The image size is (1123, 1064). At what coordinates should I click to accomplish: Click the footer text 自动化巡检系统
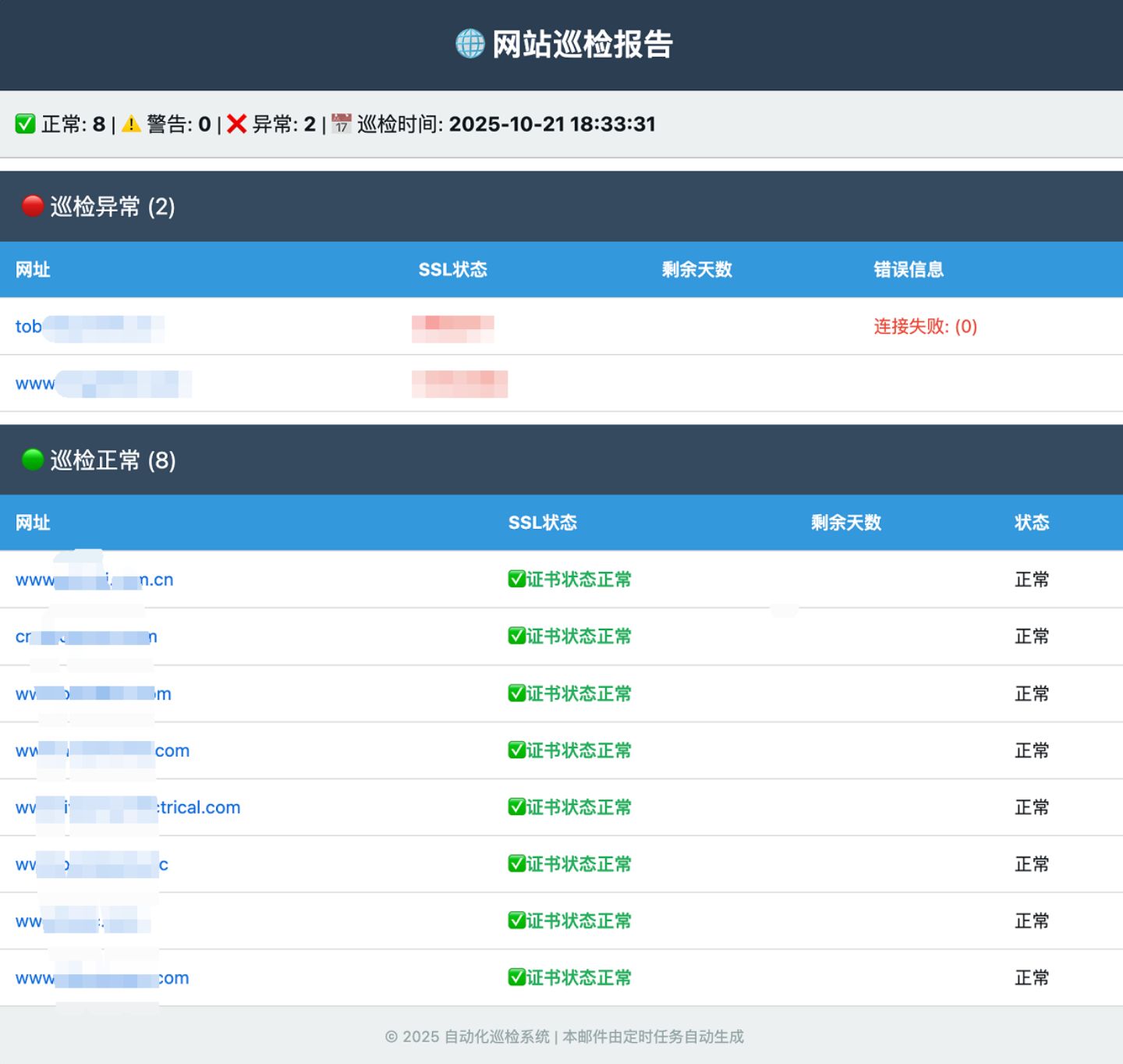pyautogui.click(x=497, y=1037)
